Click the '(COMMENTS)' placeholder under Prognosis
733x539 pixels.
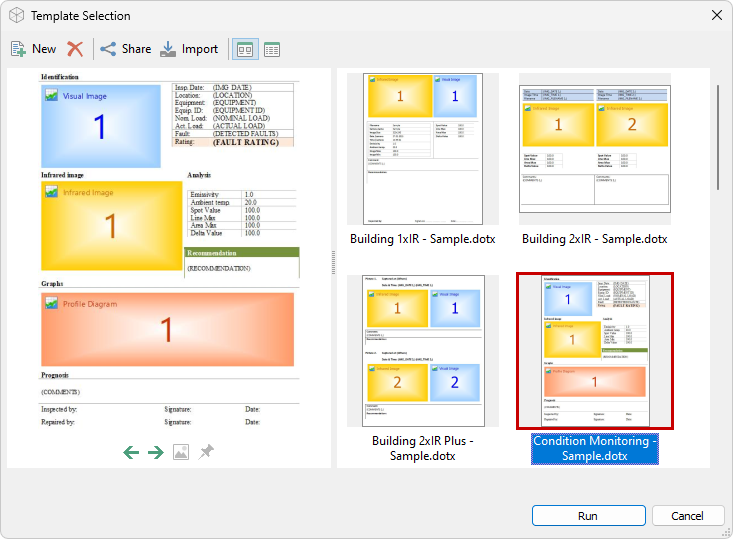(60, 392)
